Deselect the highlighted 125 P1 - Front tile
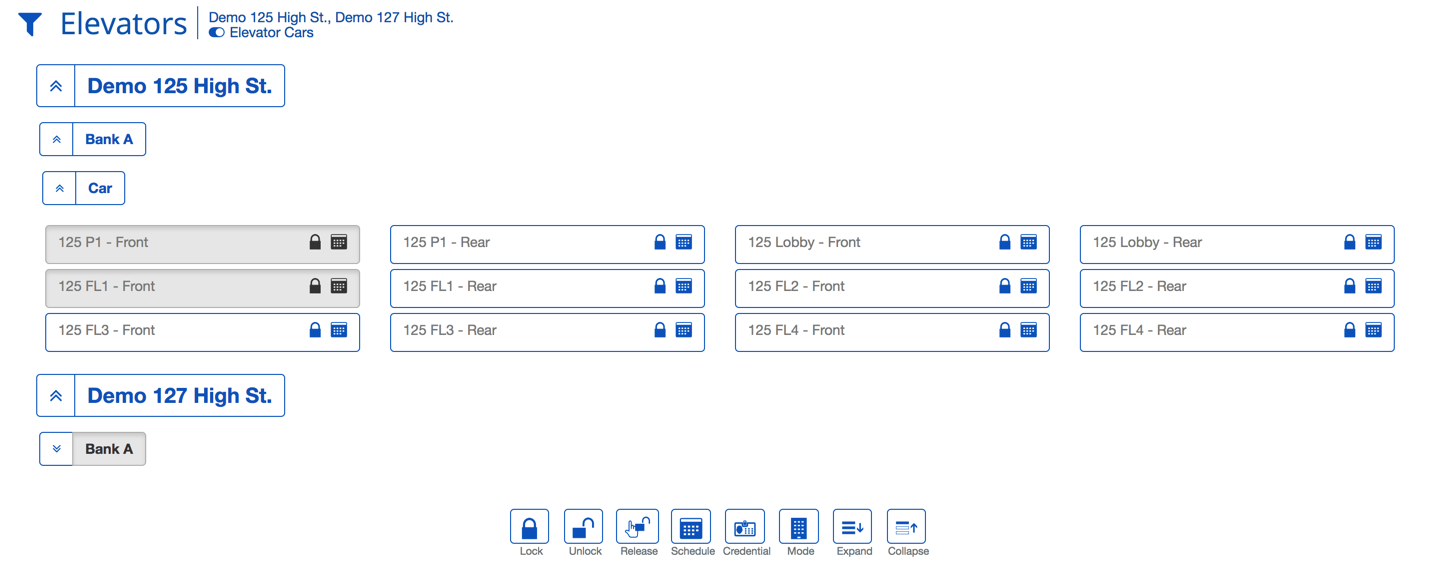 [x=170, y=243]
